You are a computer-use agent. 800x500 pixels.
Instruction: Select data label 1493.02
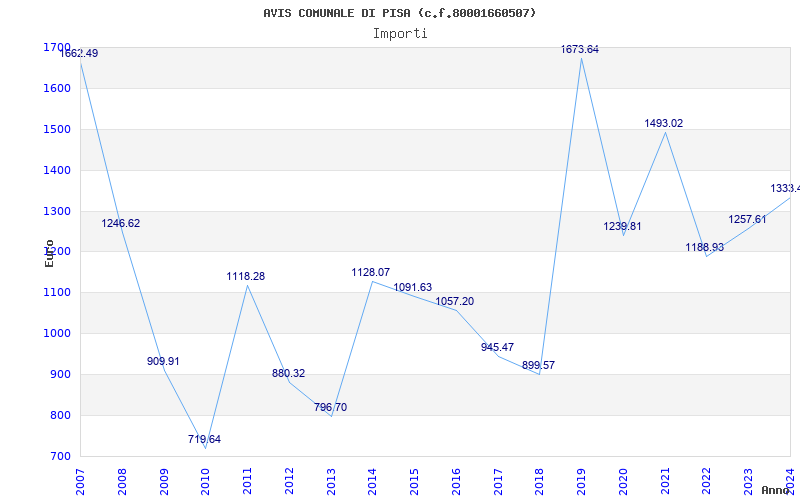[x=663, y=123]
